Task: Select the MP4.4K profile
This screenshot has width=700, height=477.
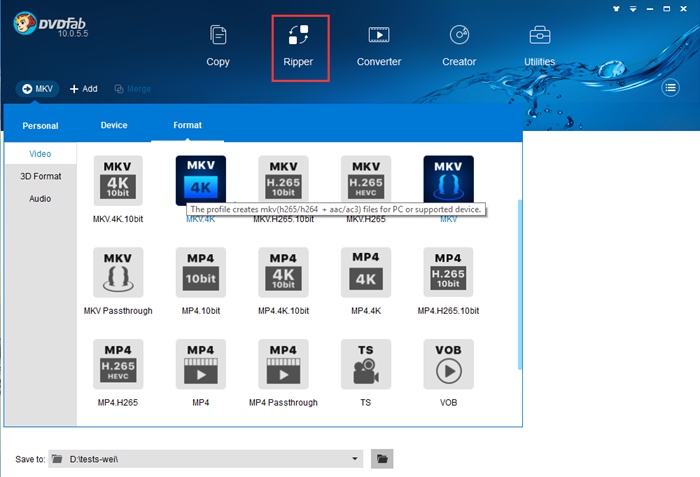Action: tap(366, 272)
